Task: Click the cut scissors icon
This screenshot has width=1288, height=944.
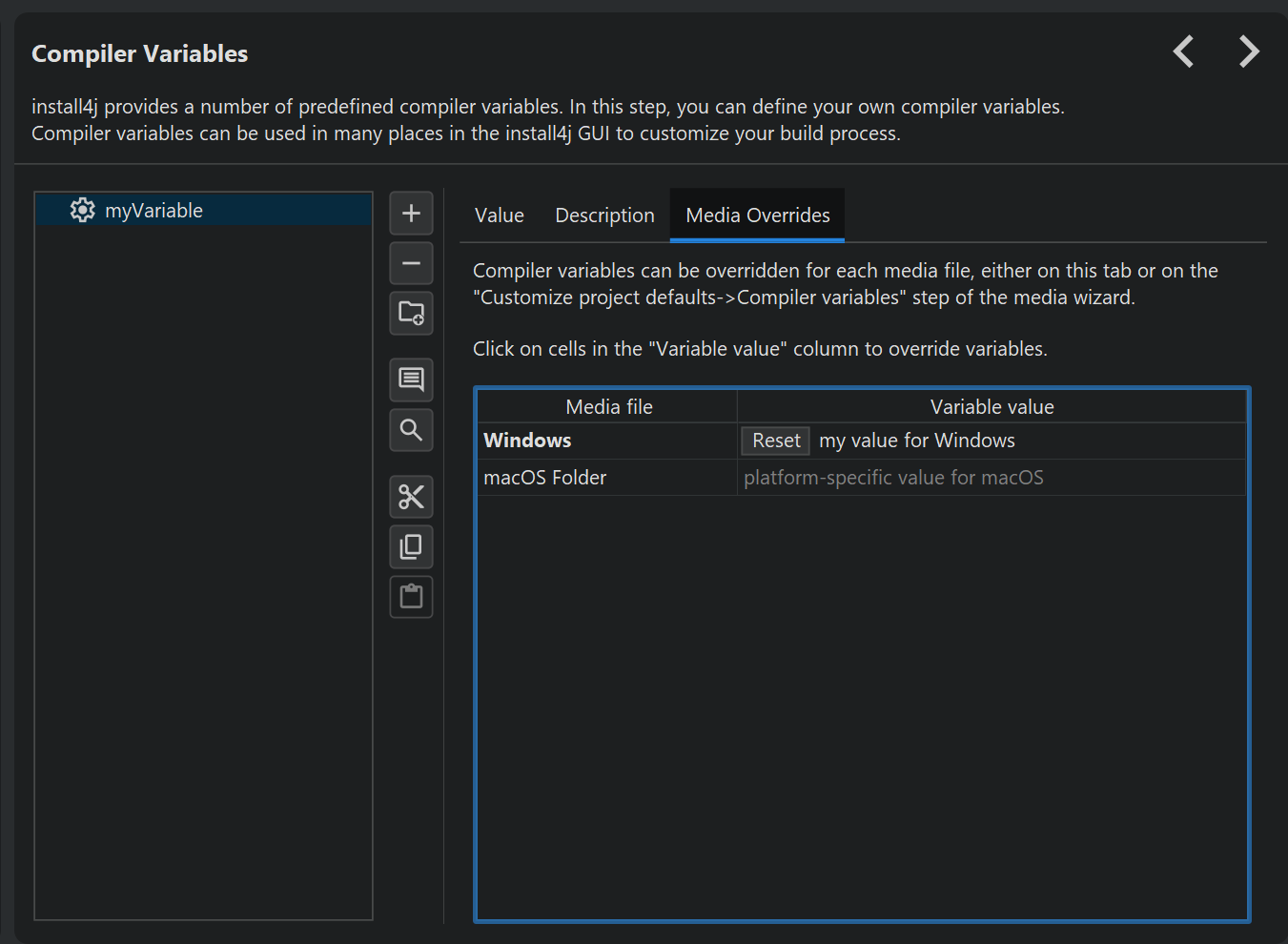Action: click(x=411, y=497)
